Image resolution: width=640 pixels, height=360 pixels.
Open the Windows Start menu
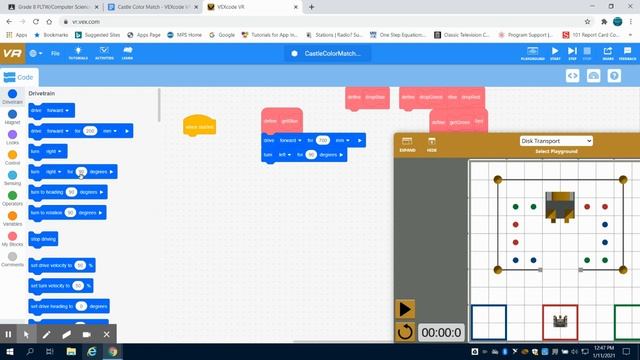10,351
